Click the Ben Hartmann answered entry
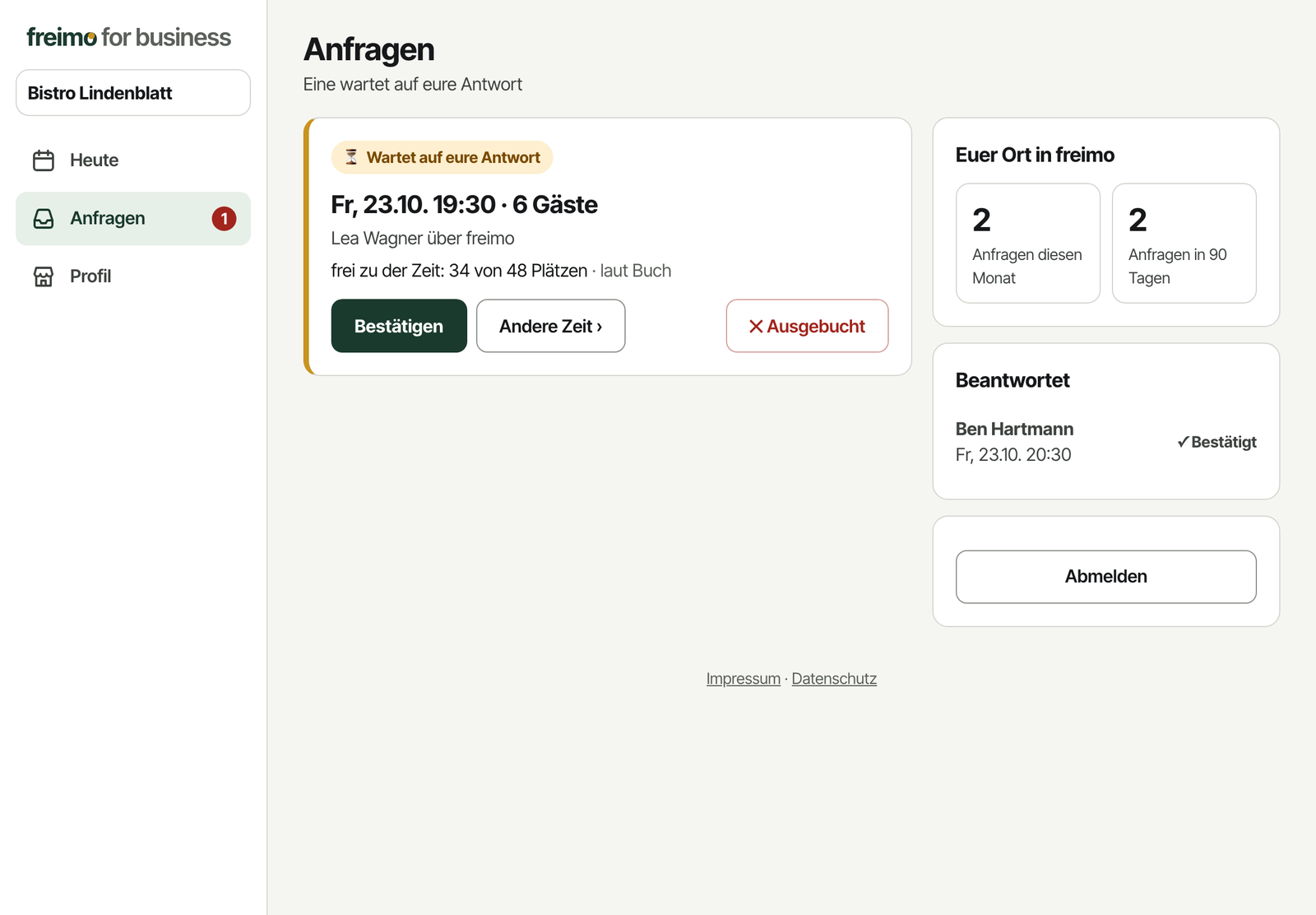 point(1106,442)
